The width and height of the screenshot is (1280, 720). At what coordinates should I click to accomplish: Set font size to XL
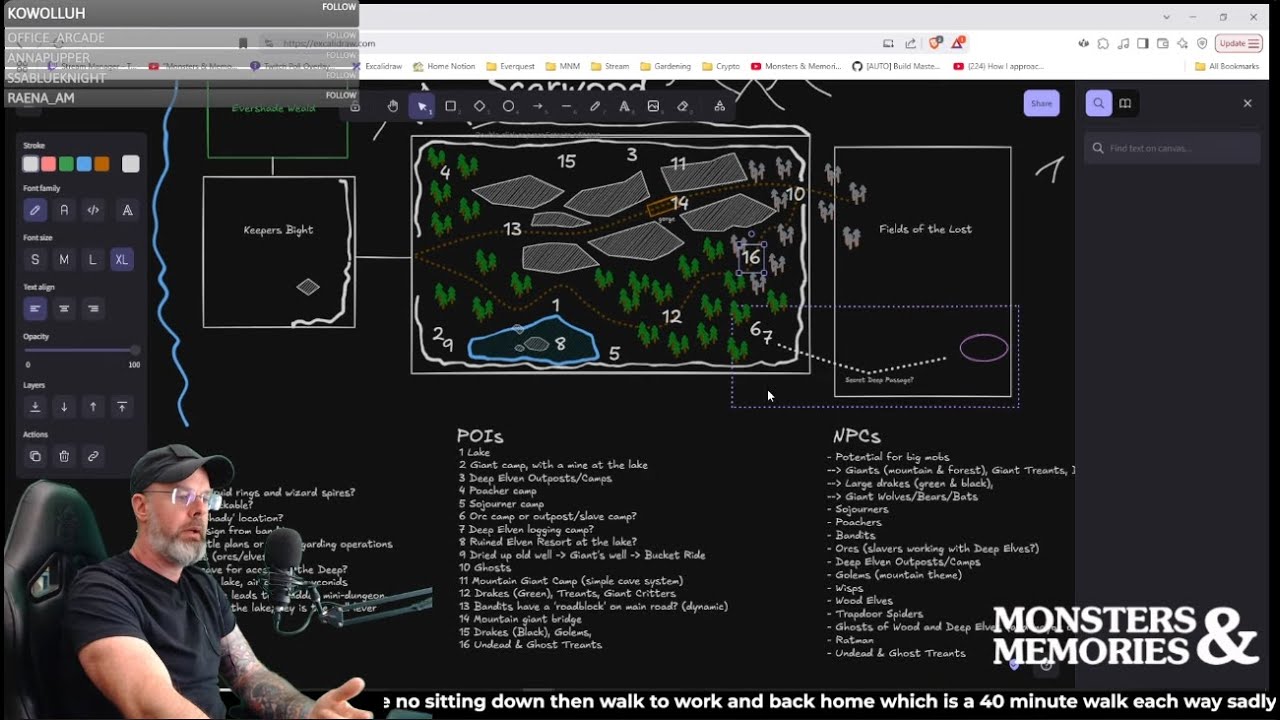click(122, 259)
